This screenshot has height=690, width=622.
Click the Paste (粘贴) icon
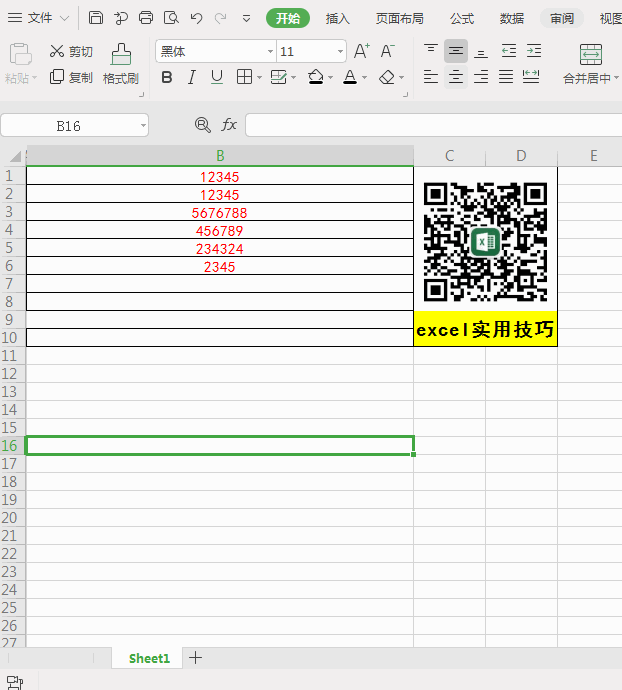20,55
